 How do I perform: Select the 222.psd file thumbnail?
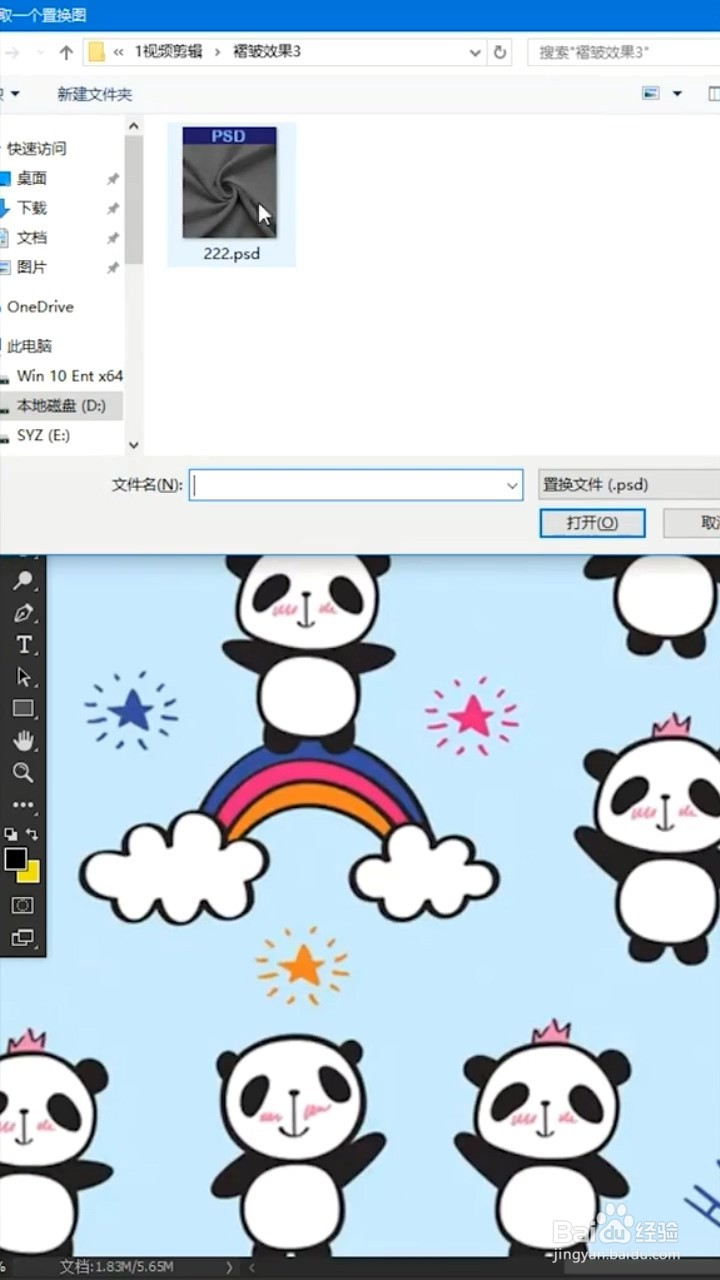pyautogui.click(x=230, y=182)
